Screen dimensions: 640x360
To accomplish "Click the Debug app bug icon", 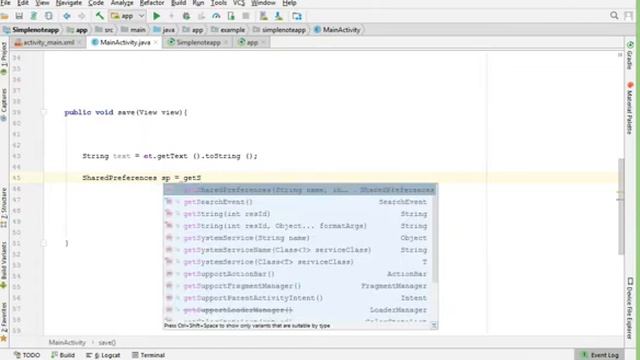I will (186, 16).
